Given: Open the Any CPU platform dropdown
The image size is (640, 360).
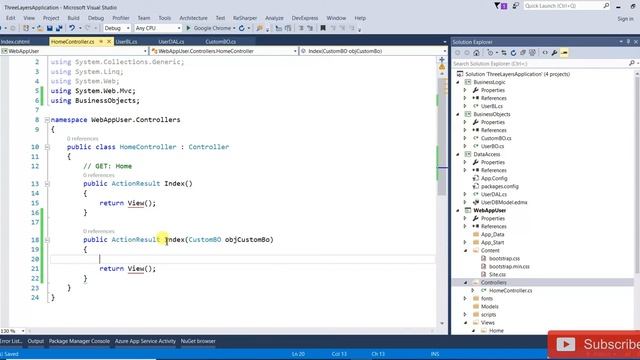Looking at the screenshot, I should tap(179, 28).
